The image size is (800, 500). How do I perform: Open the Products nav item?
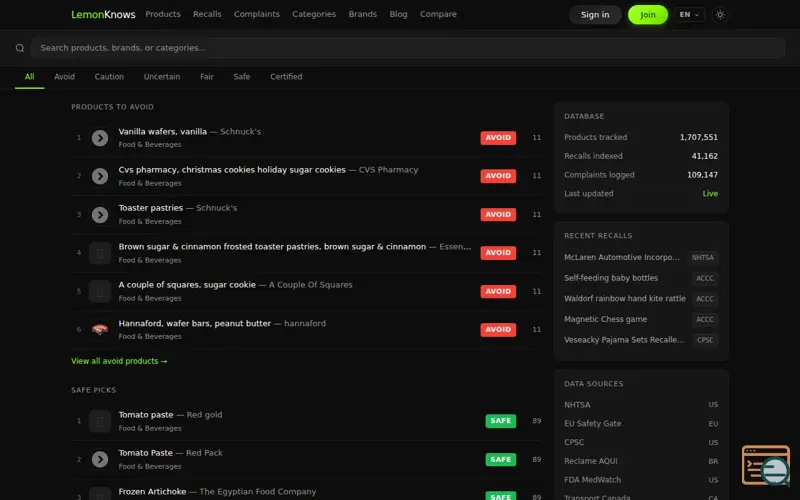coord(163,14)
